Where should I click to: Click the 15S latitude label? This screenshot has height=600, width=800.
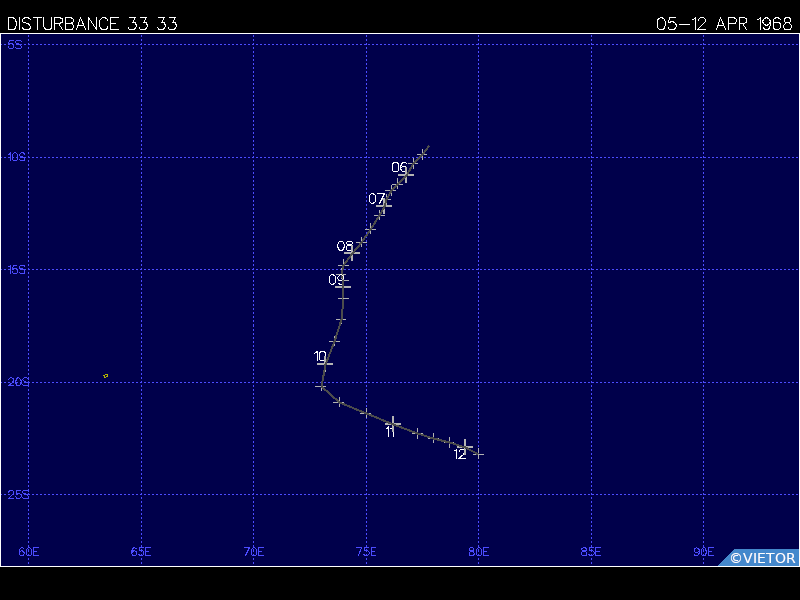point(16,269)
